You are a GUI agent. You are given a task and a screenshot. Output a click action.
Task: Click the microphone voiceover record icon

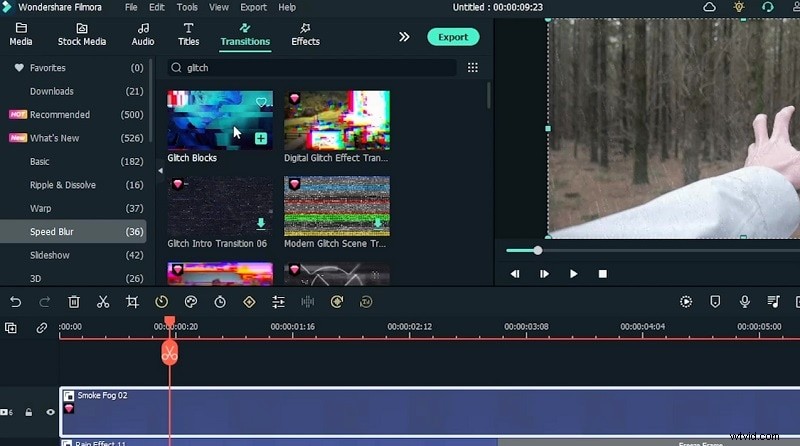744,301
